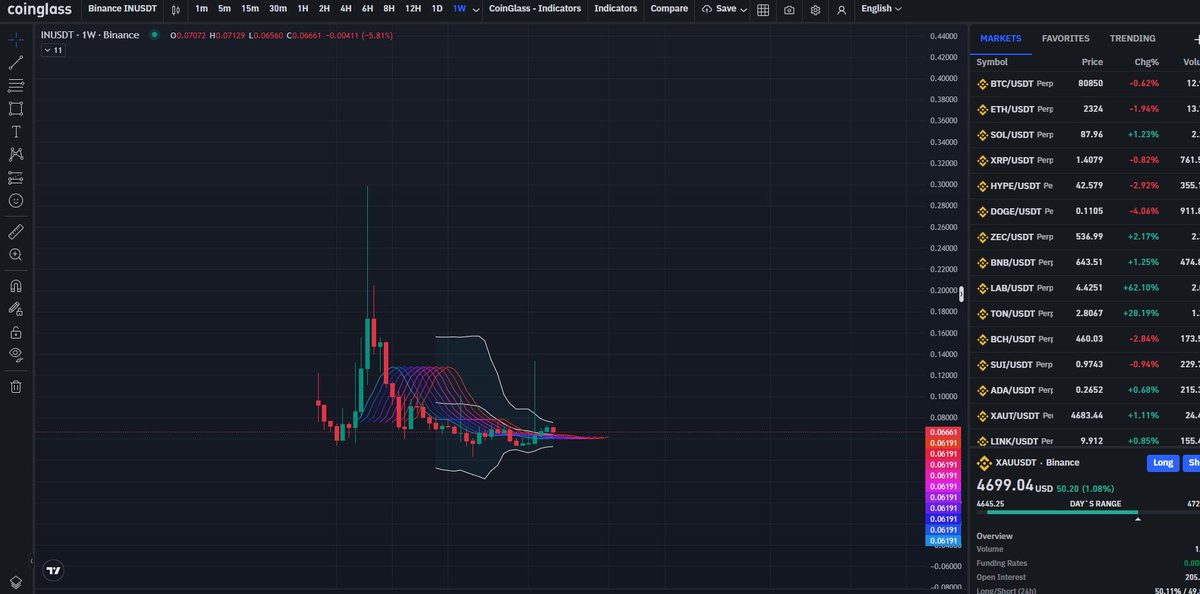
Task: Switch chart to 1D interval
Action: point(437,9)
